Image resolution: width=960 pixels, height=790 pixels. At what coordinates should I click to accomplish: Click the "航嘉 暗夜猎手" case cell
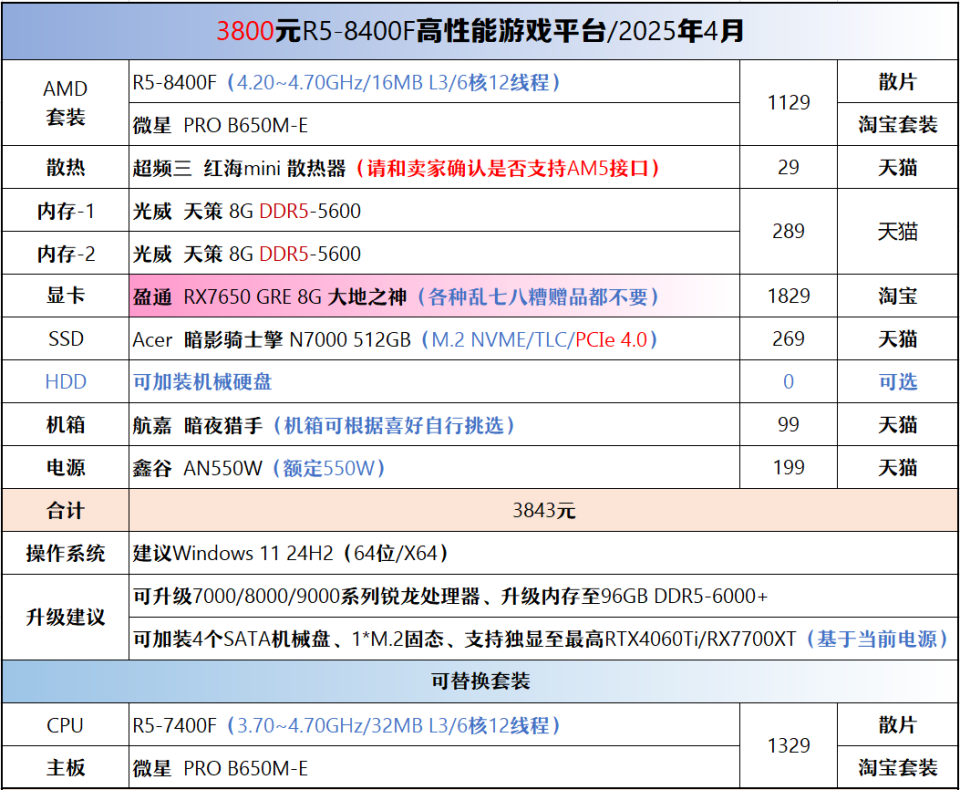point(434,424)
